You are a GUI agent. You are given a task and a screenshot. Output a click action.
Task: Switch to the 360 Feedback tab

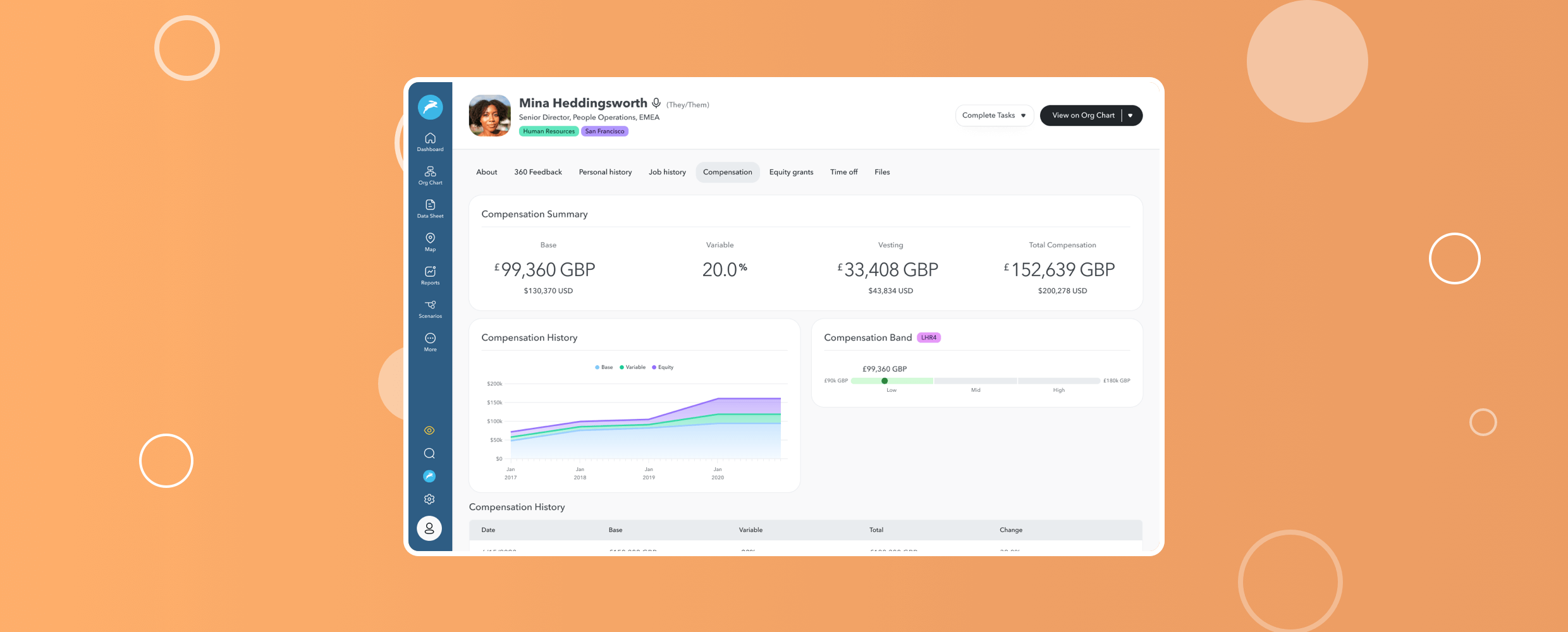click(537, 172)
